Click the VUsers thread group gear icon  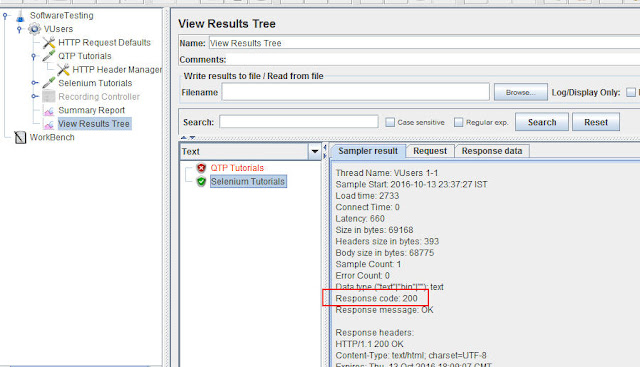[x=34, y=29]
